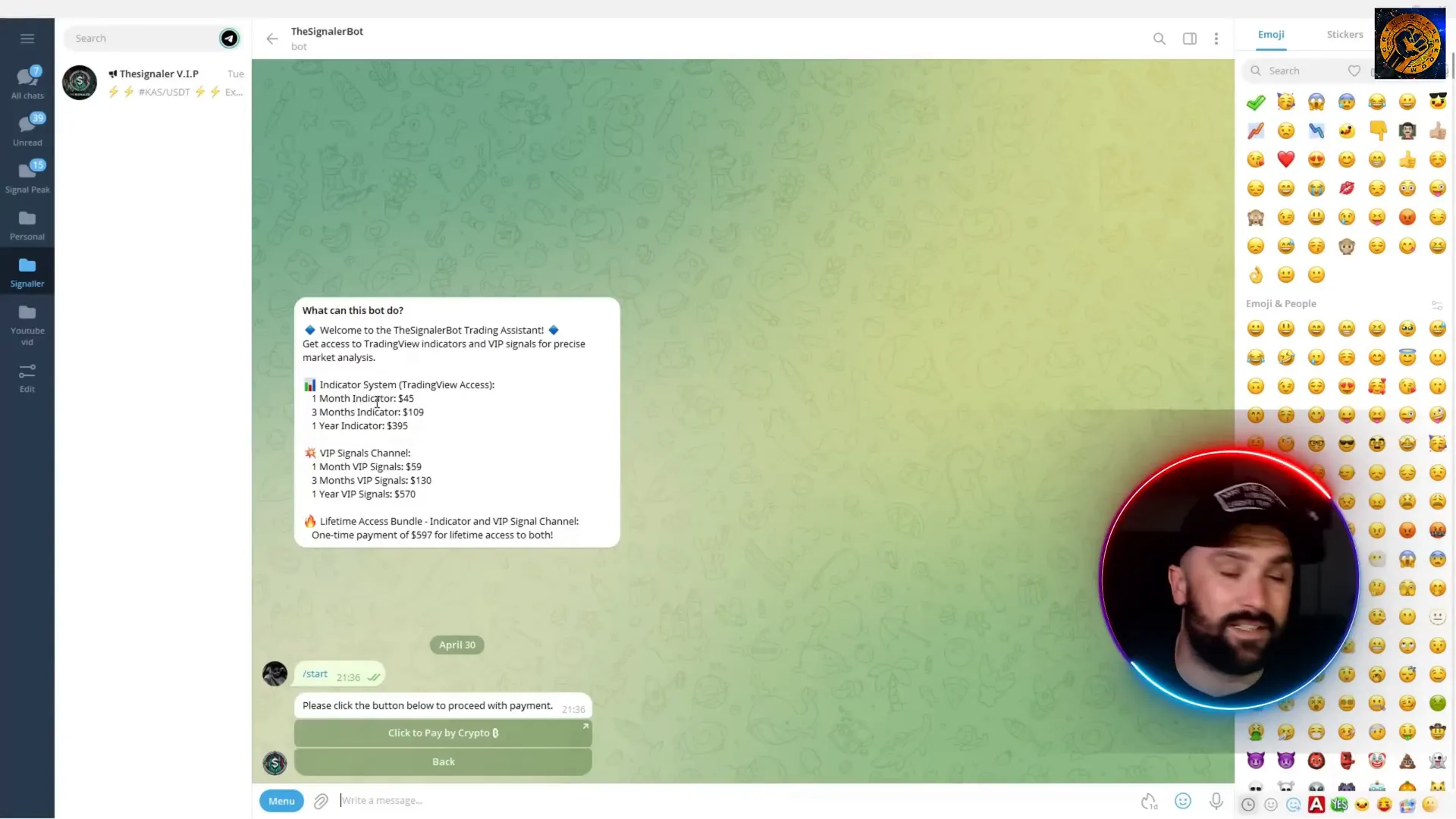Pick the clown face emoji
Image resolution: width=1456 pixels, height=819 pixels.
pos(1377,761)
